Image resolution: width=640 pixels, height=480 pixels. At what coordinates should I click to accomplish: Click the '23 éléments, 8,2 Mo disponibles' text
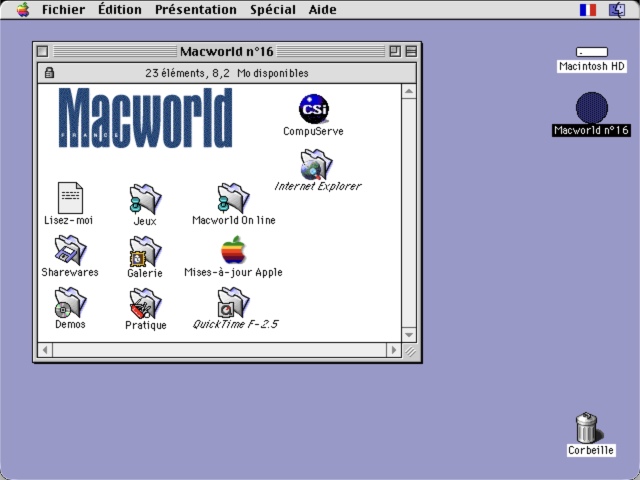point(227,73)
